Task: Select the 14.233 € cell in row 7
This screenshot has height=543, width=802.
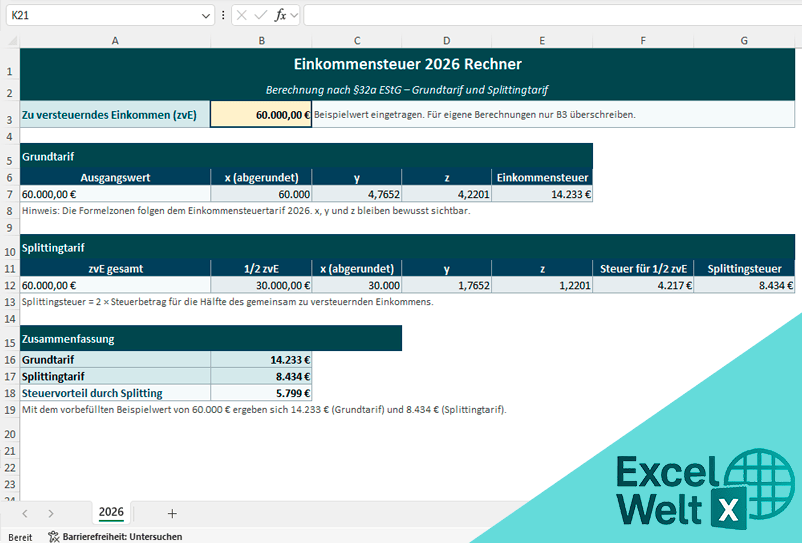Action: pos(542,194)
